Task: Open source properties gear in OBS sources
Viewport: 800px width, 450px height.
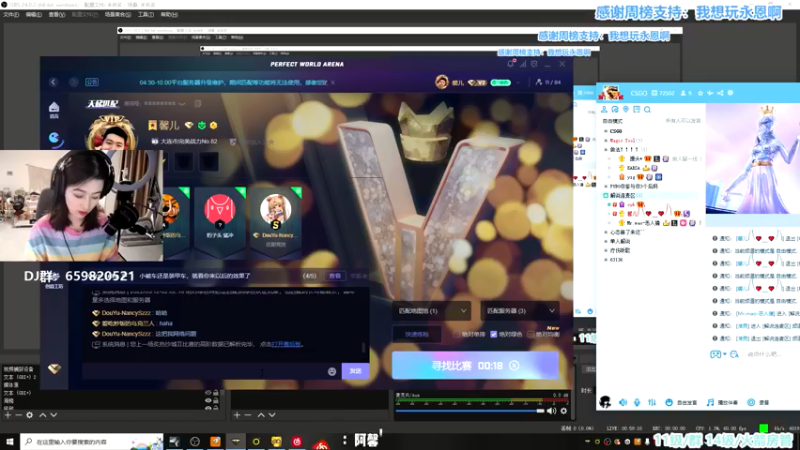Action: click(30, 415)
